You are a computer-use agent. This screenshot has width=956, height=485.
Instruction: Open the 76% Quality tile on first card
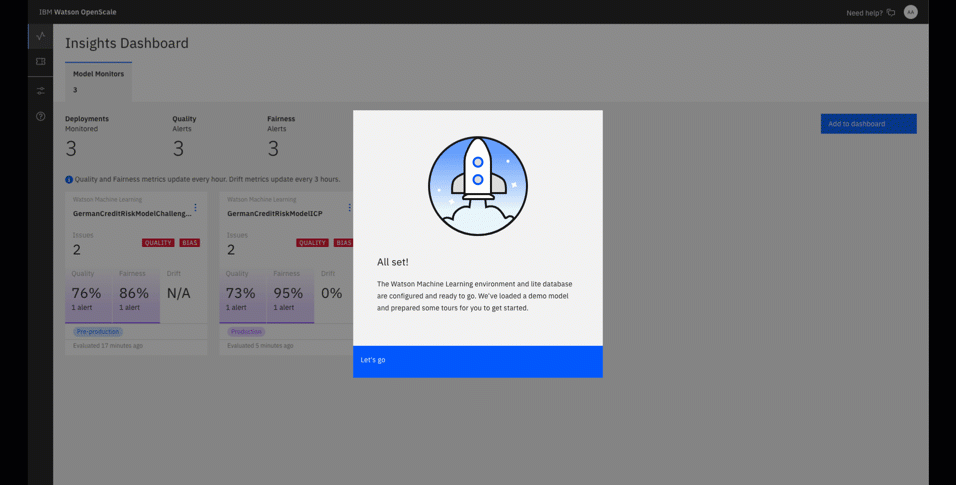click(x=88, y=296)
